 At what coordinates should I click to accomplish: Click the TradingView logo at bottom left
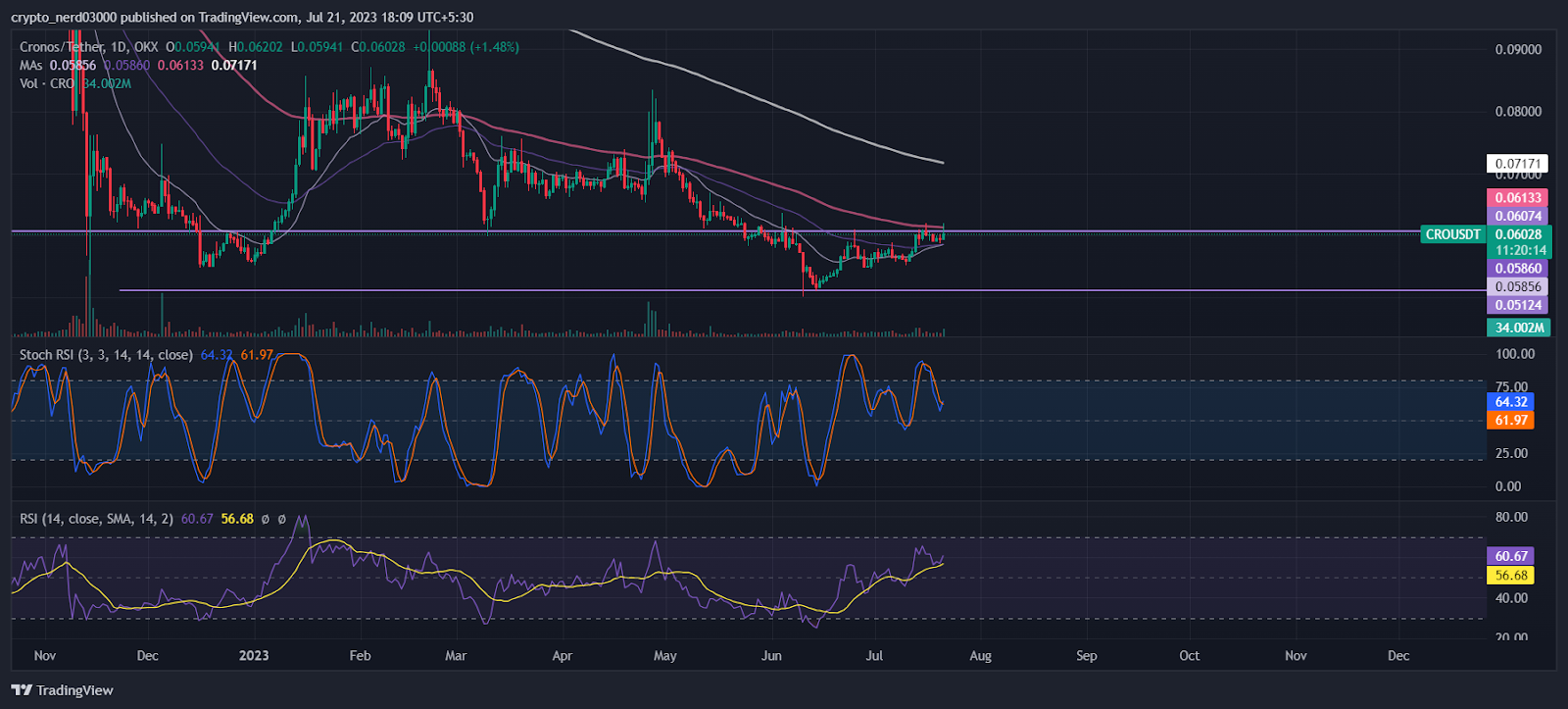[x=63, y=690]
